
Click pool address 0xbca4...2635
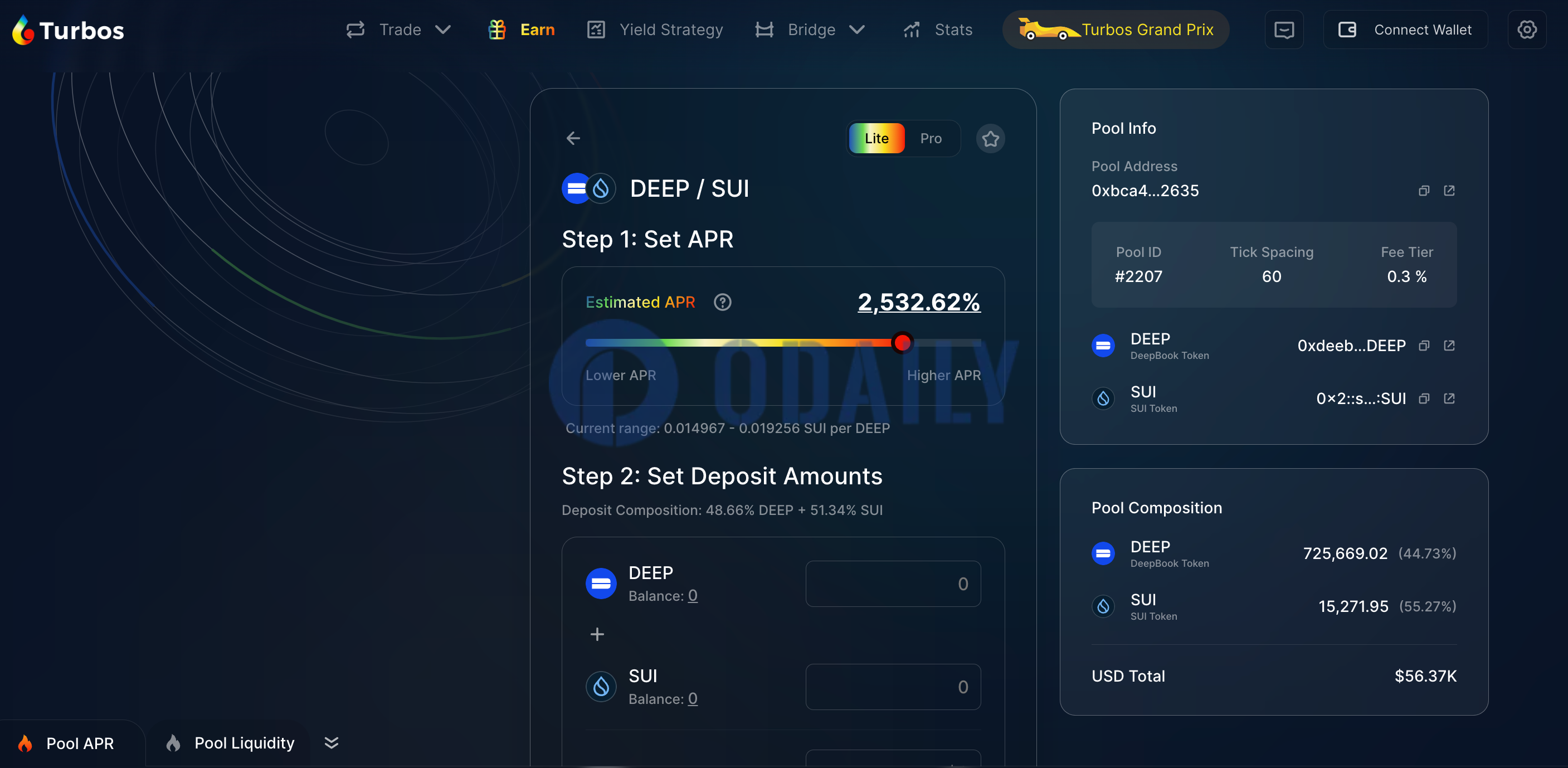point(1145,191)
